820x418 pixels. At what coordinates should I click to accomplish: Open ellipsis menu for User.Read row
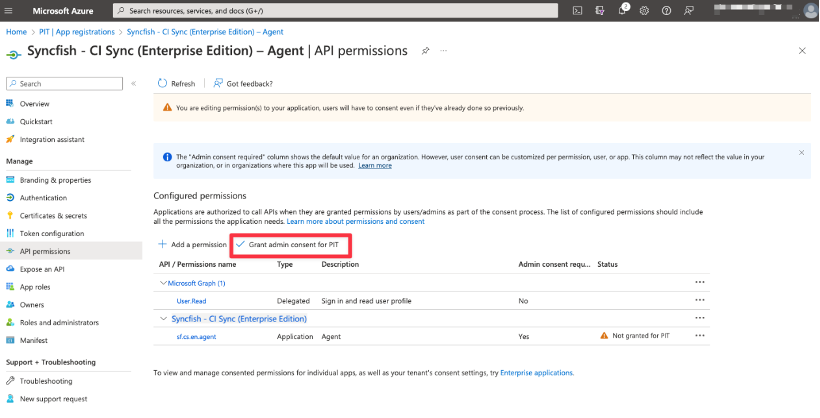(700, 300)
